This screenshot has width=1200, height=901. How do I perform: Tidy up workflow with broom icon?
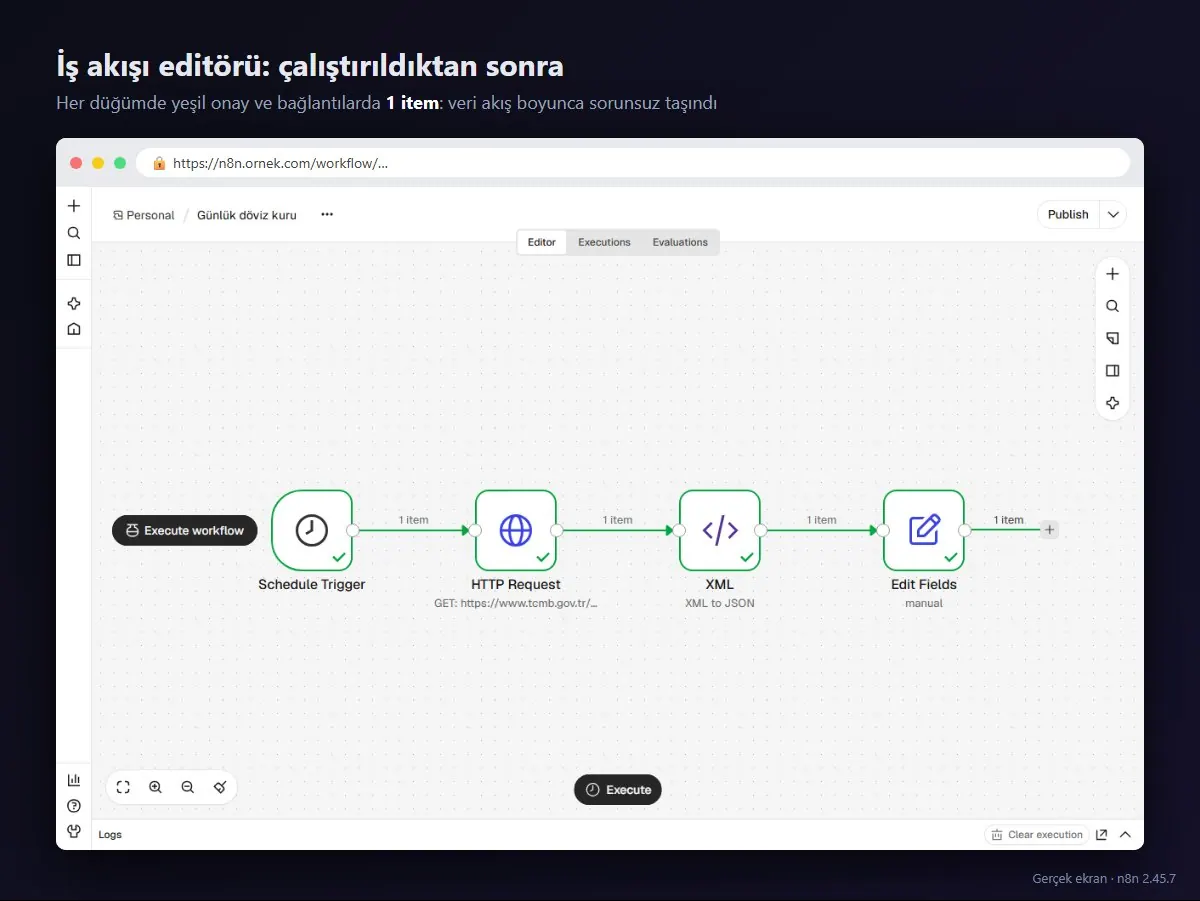220,787
